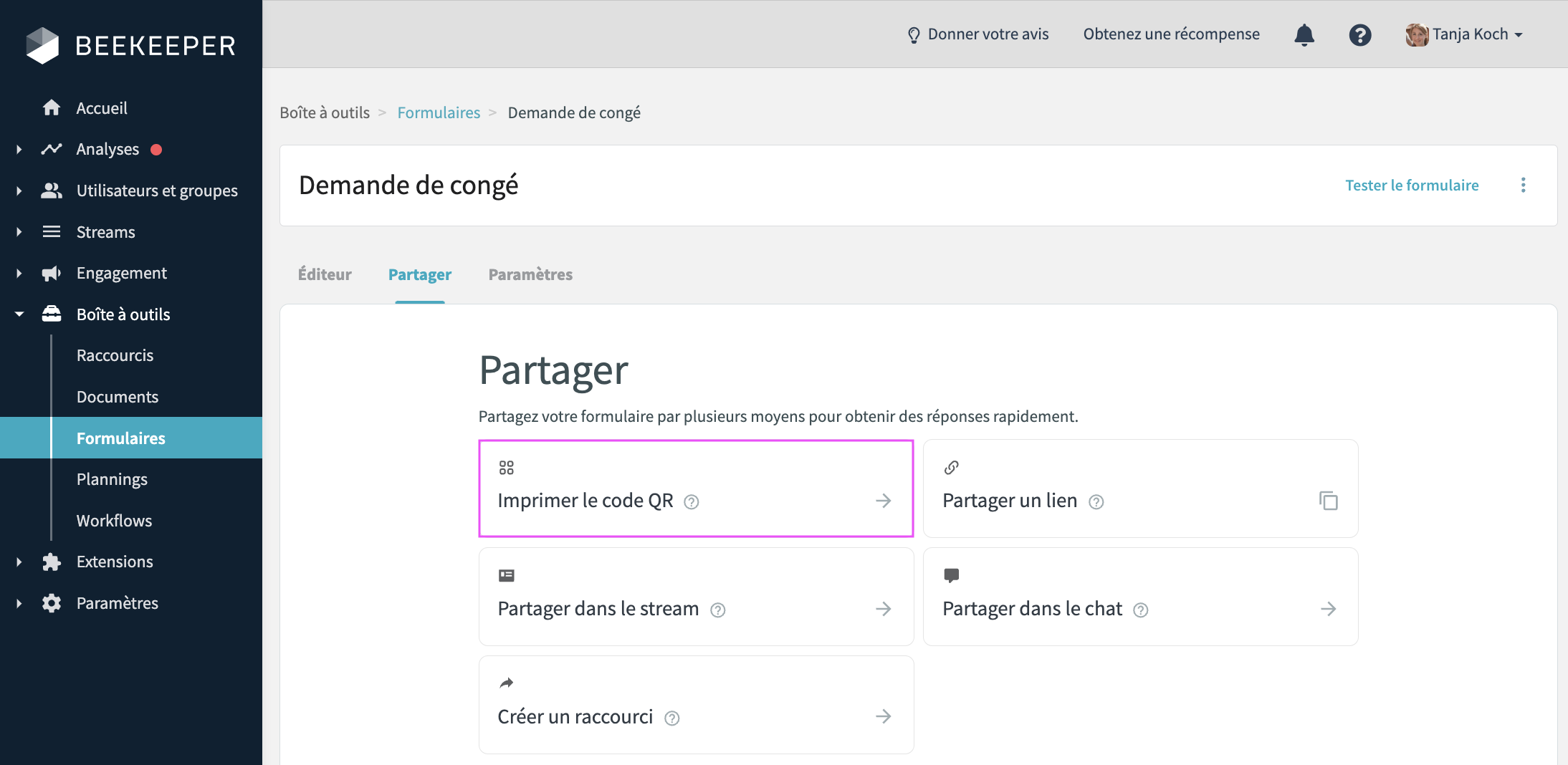The width and height of the screenshot is (1568, 765).
Task: Click help icon beside Créer un raccourci
Action: 671,718
